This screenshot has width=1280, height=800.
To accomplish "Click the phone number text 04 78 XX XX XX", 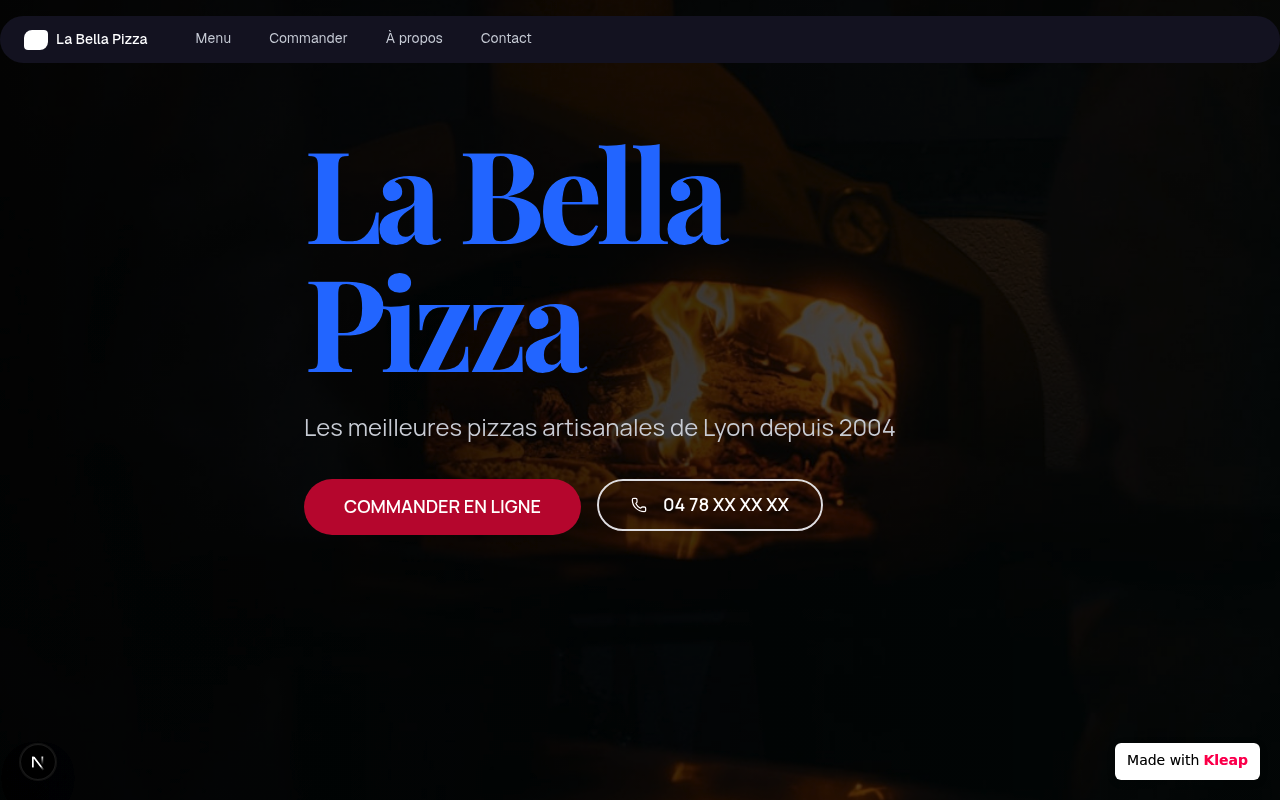I will (x=726, y=505).
